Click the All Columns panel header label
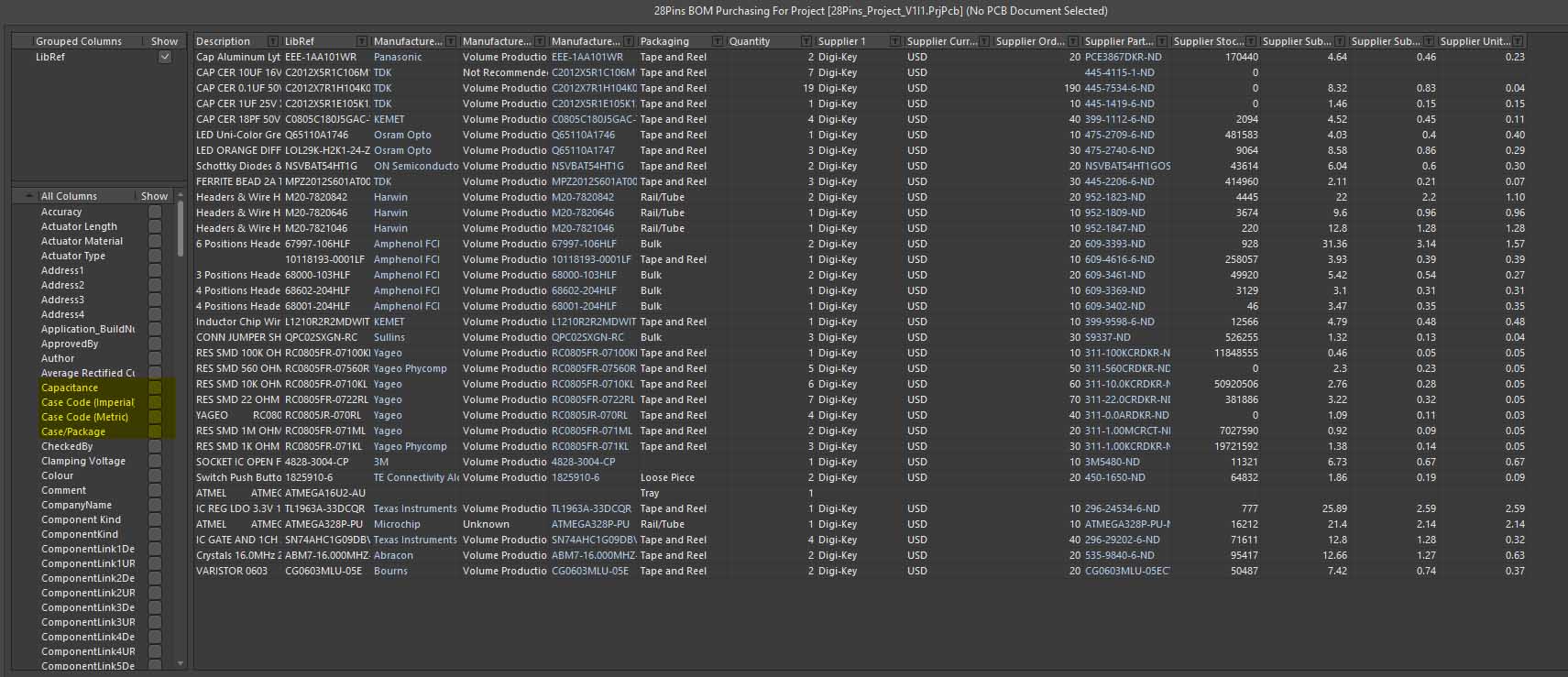The image size is (1568, 677). [x=69, y=196]
